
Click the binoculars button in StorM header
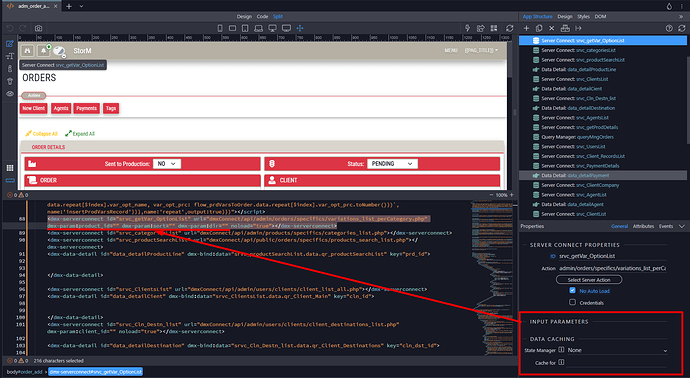pyautogui.click(x=28, y=51)
